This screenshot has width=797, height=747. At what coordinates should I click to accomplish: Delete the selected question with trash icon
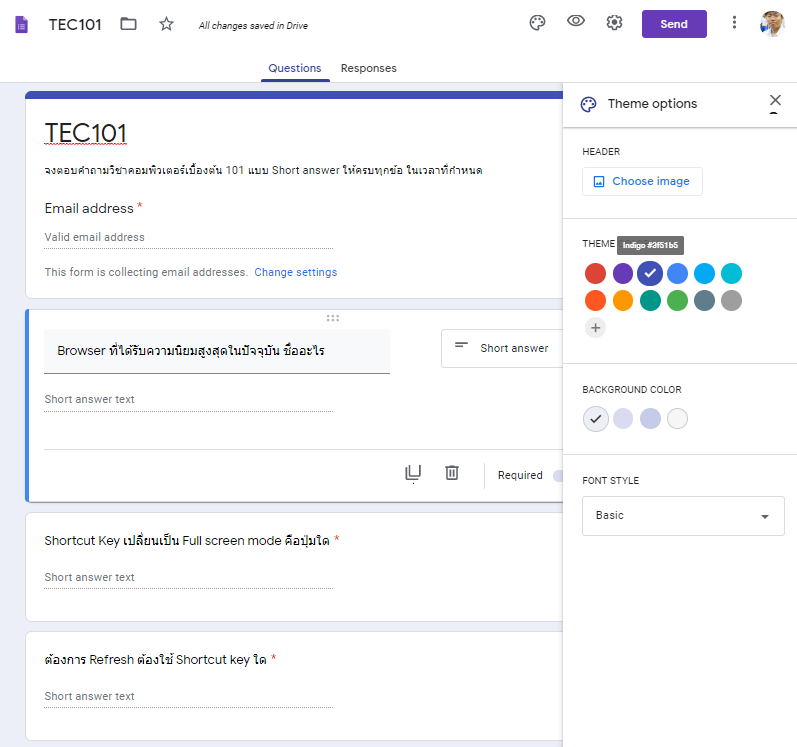point(452,473)
